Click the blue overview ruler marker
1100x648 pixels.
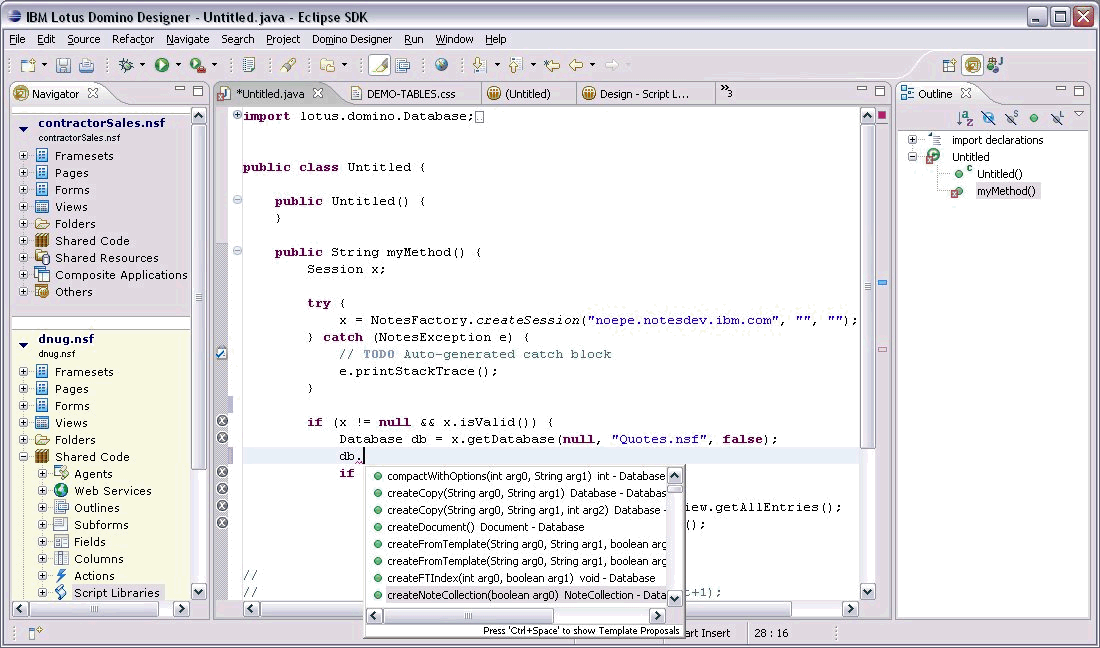click(883, 283)
